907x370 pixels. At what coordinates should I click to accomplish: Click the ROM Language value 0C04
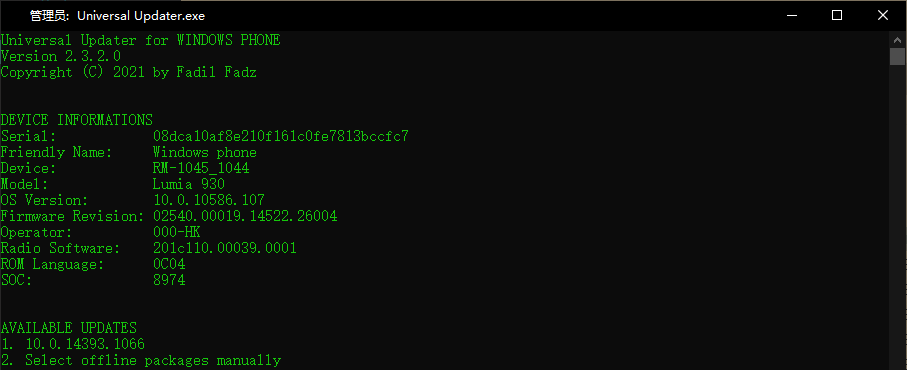tap(169, 264)
